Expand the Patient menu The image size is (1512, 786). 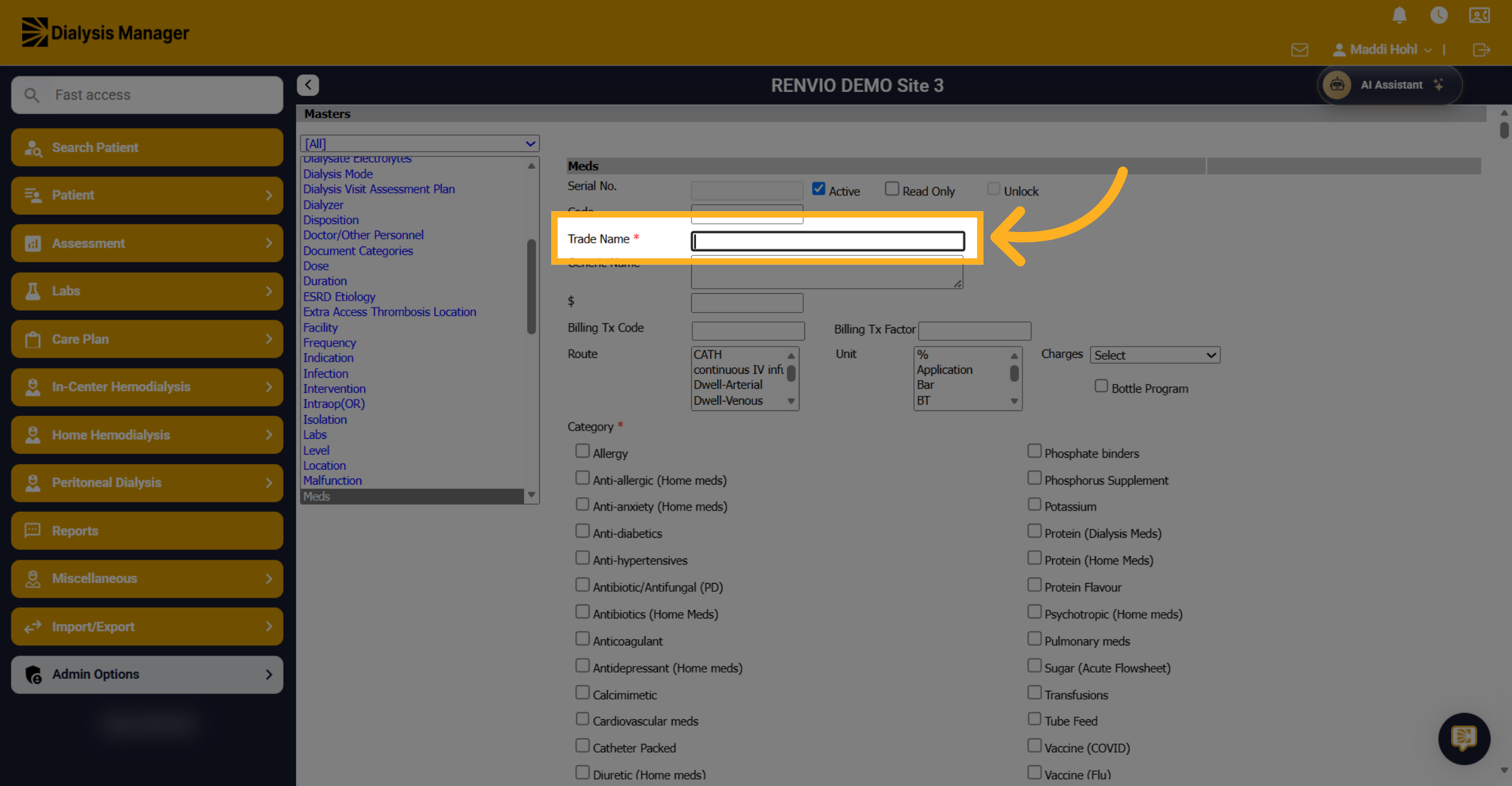(x=147, y=195)
